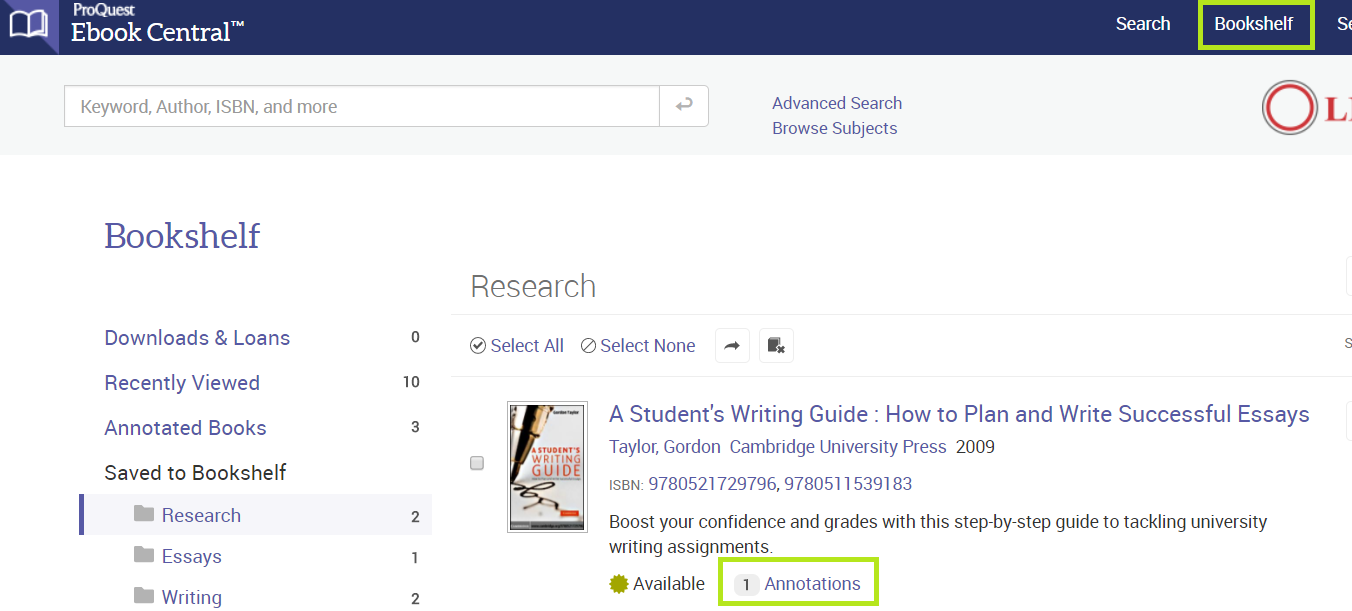
Task: Click the Research folder icon
Action: pos(144,514)
